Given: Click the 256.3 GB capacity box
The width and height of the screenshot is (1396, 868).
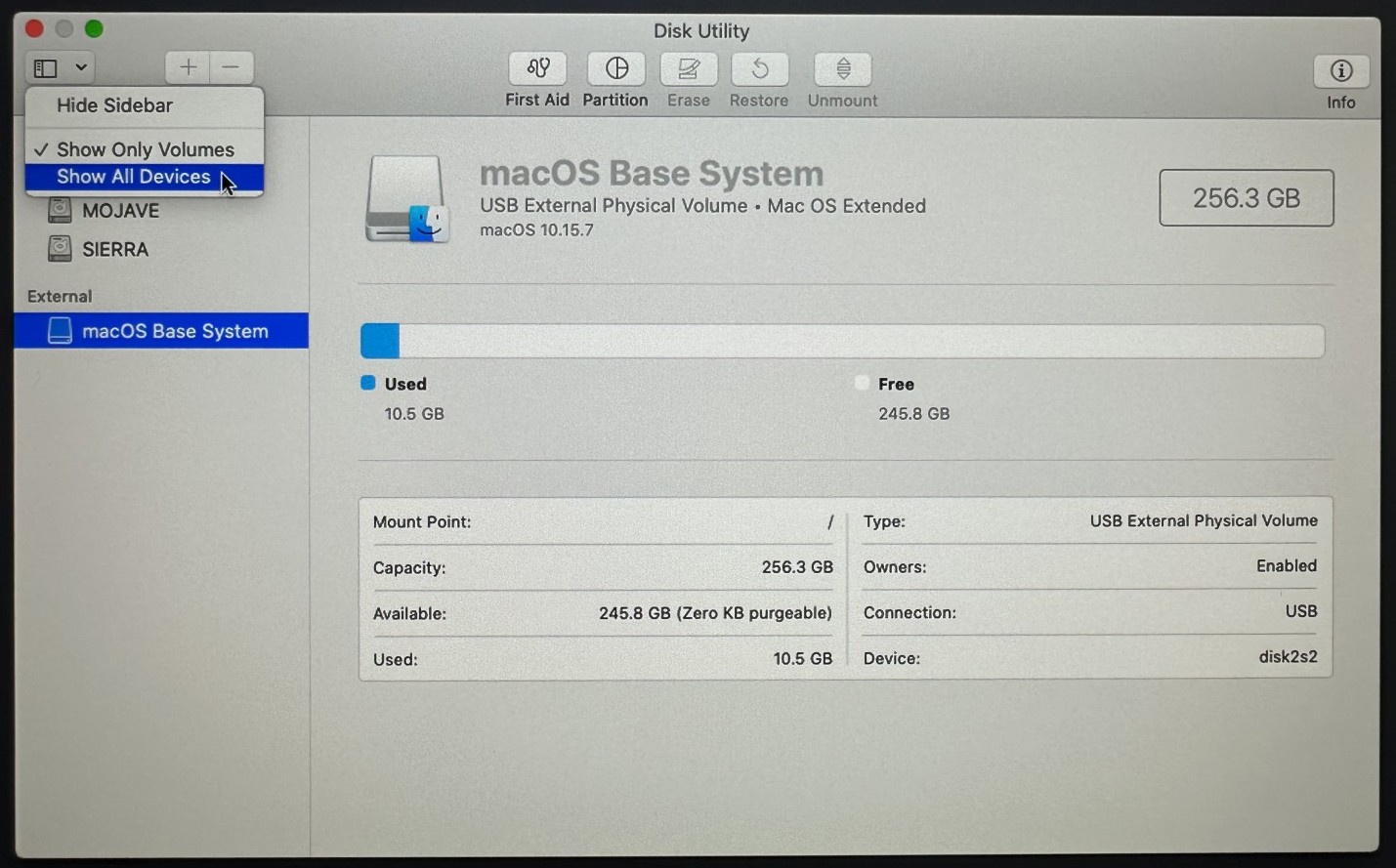Looking at the screenshot, I should [1247, 198].
